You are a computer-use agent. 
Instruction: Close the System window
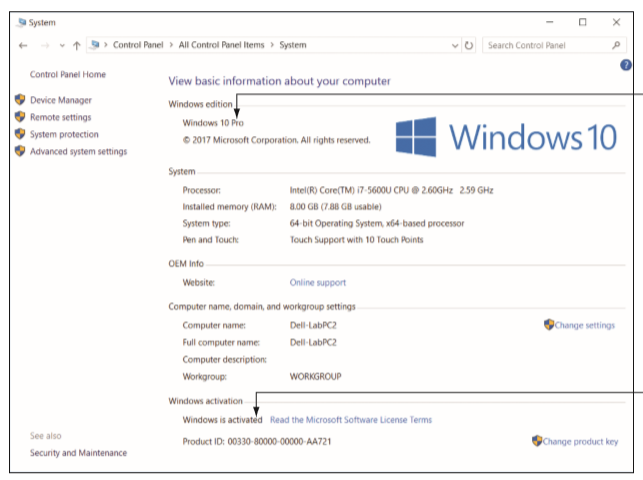point(616,22)
